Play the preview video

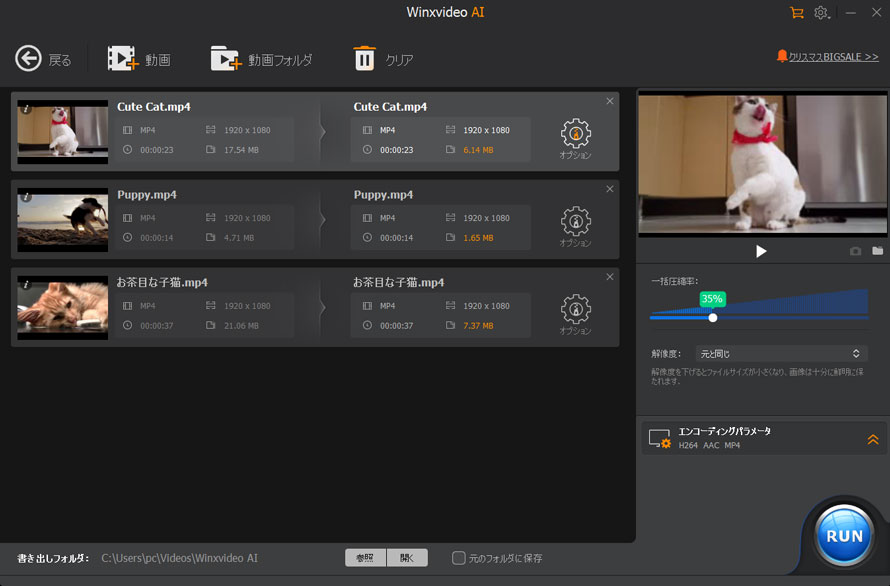[761, 251]
